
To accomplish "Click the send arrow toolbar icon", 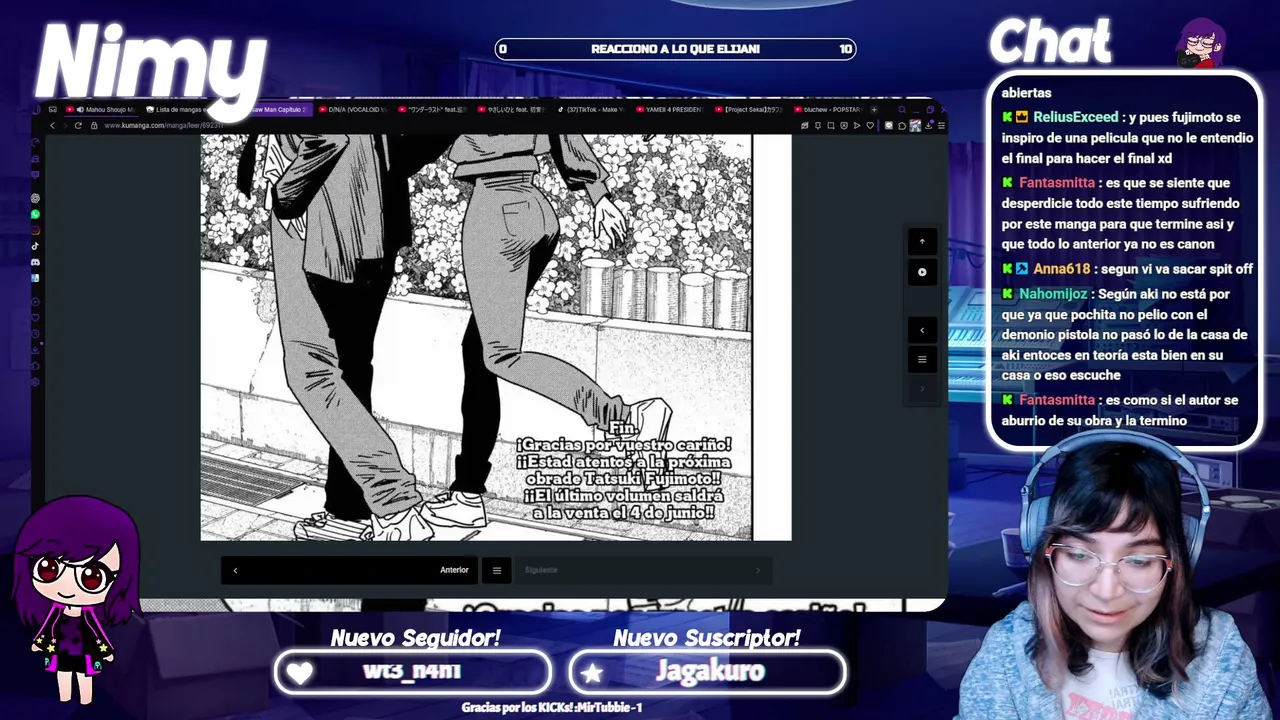I will pyautogui.click(x=857, y=126).
